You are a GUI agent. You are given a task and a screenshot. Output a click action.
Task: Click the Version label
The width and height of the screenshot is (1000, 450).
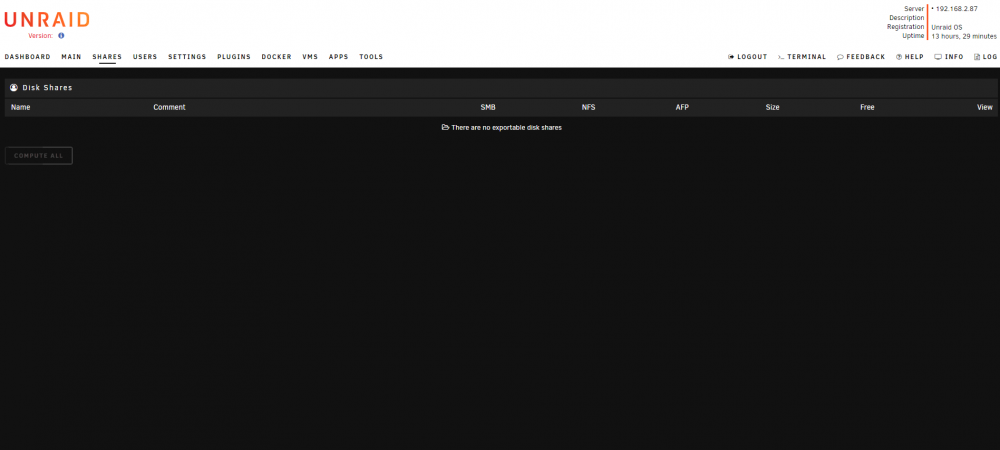tap(41, 36)
